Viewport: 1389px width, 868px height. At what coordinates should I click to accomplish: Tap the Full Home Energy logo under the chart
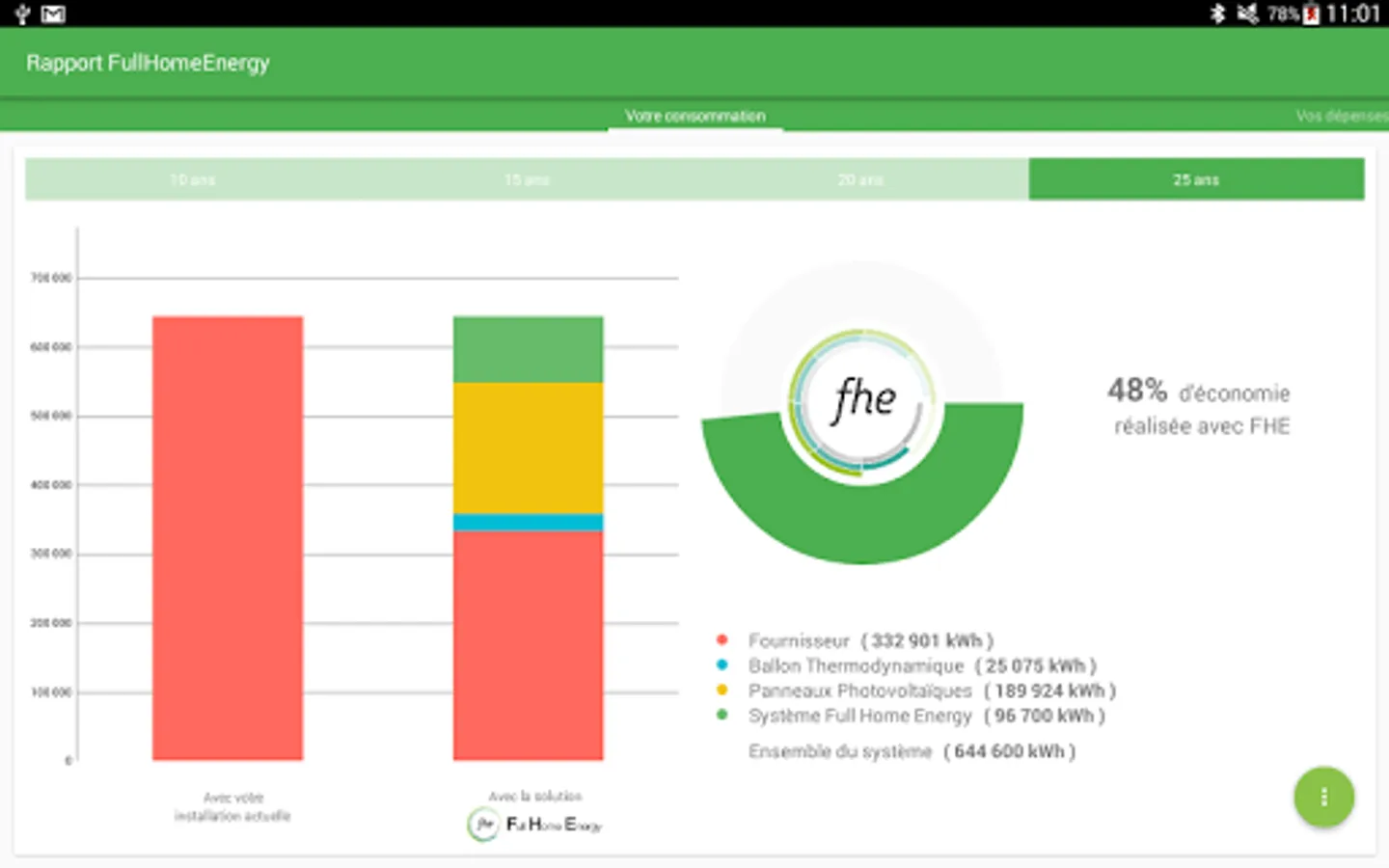(534, 825)
